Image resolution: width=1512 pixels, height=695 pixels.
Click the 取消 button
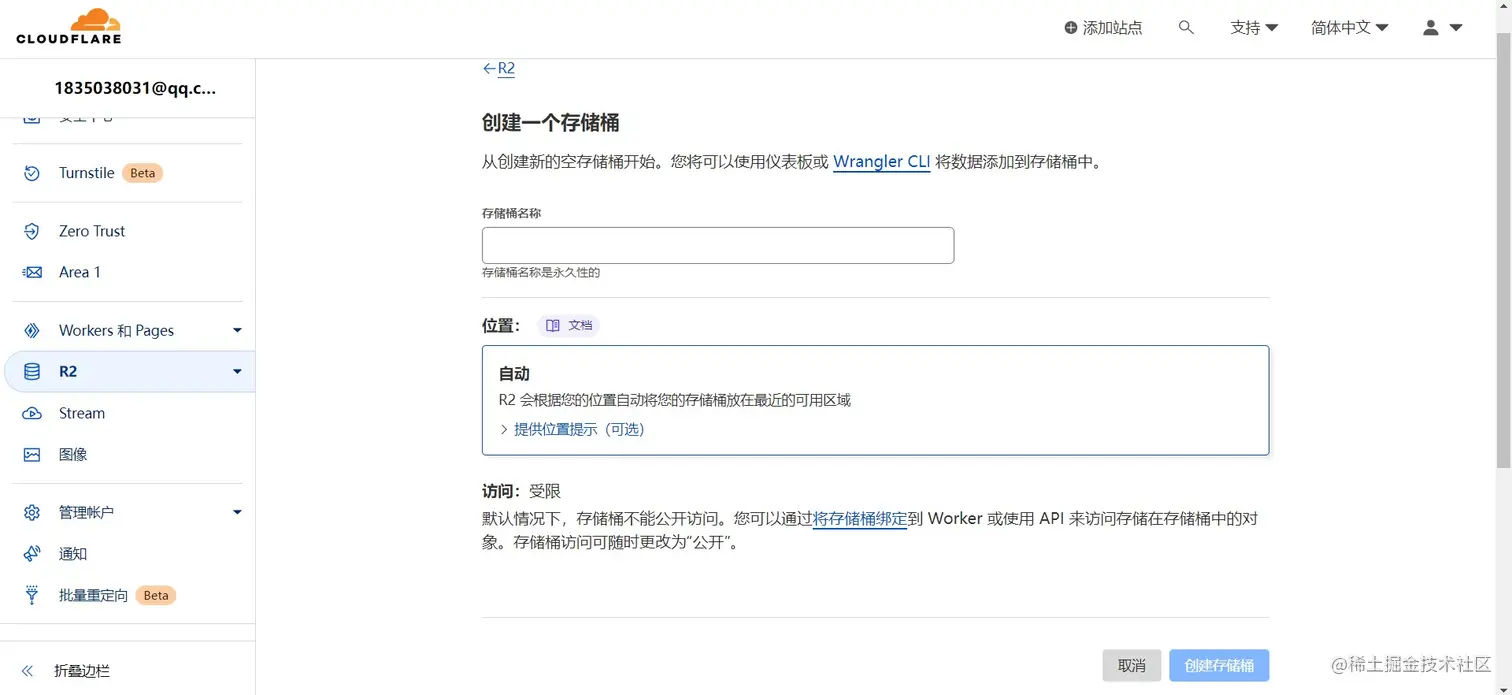pyautogui.click(x=1132, y=666)
